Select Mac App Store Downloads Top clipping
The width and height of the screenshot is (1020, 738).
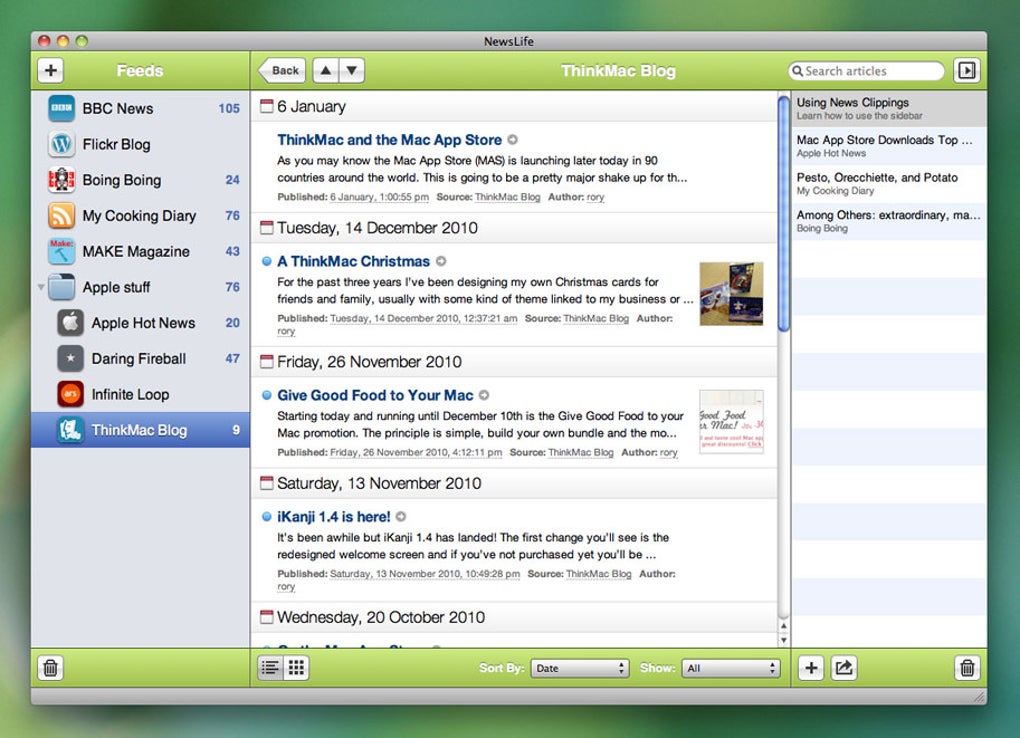coord(889,146)
